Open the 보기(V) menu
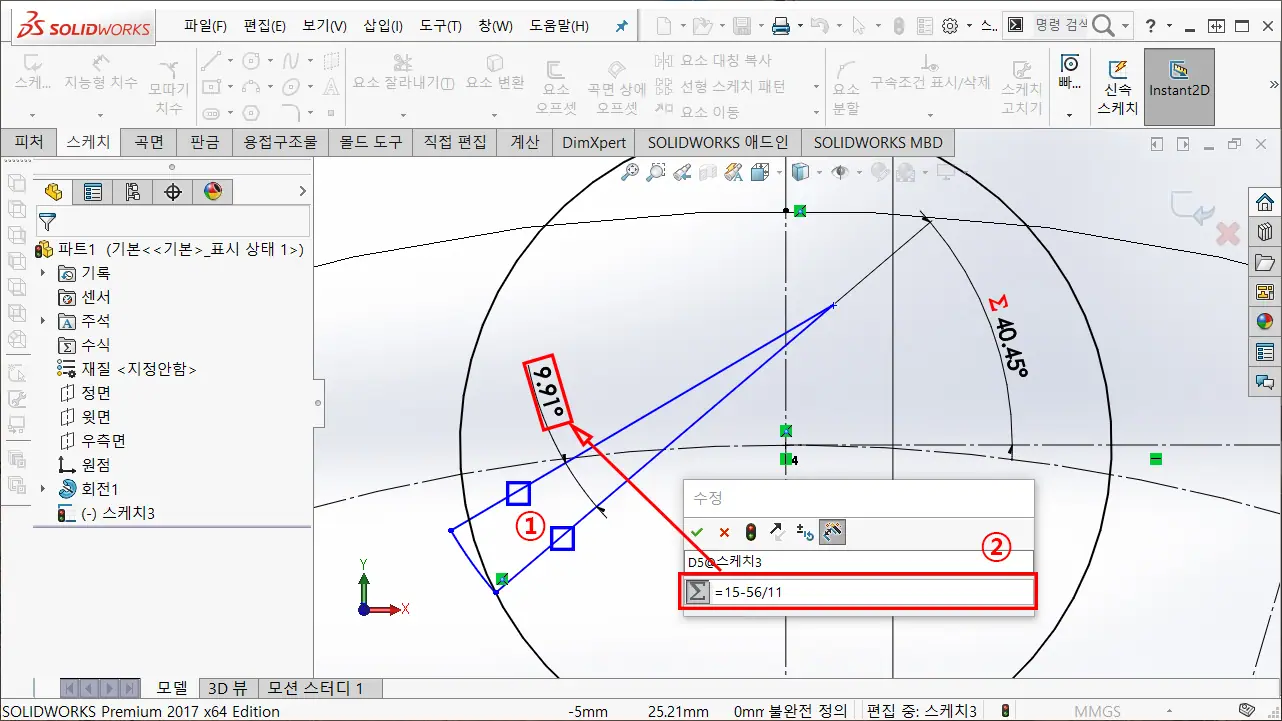This screenshot has height=721, width=1282. (324, 26)
